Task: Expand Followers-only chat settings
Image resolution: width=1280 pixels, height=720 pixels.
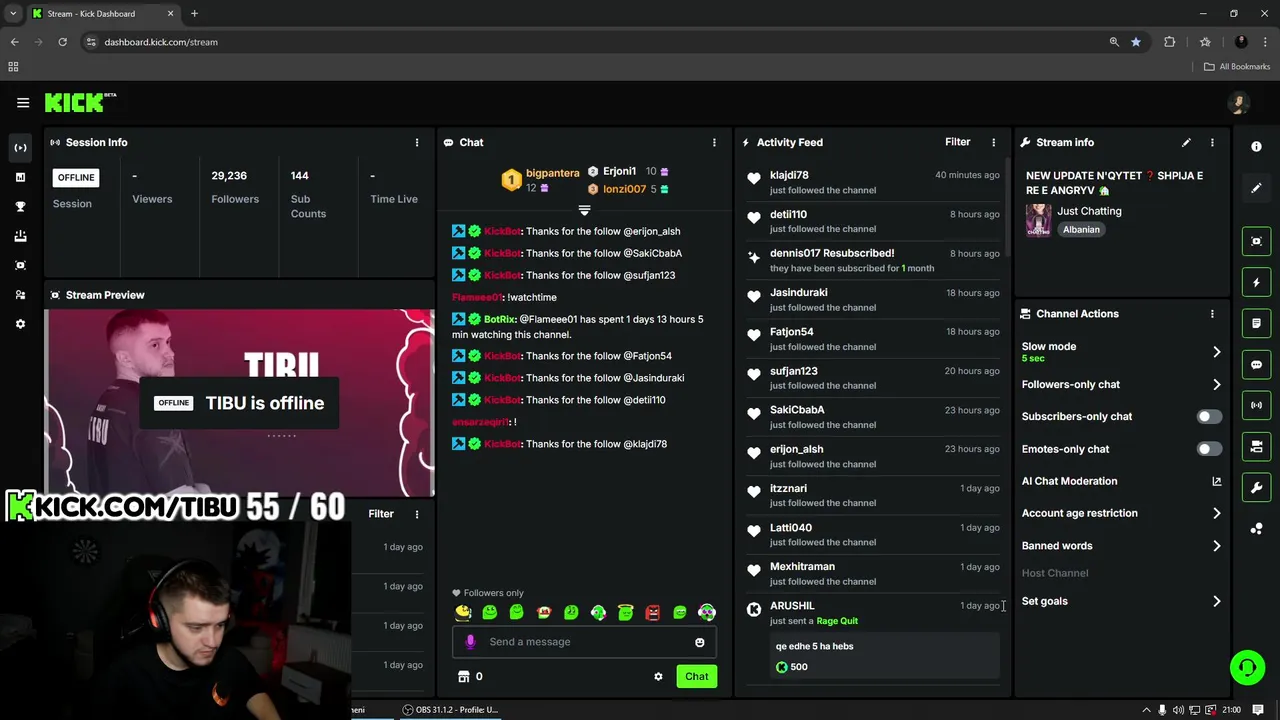Action: (x=1121, y=384)
